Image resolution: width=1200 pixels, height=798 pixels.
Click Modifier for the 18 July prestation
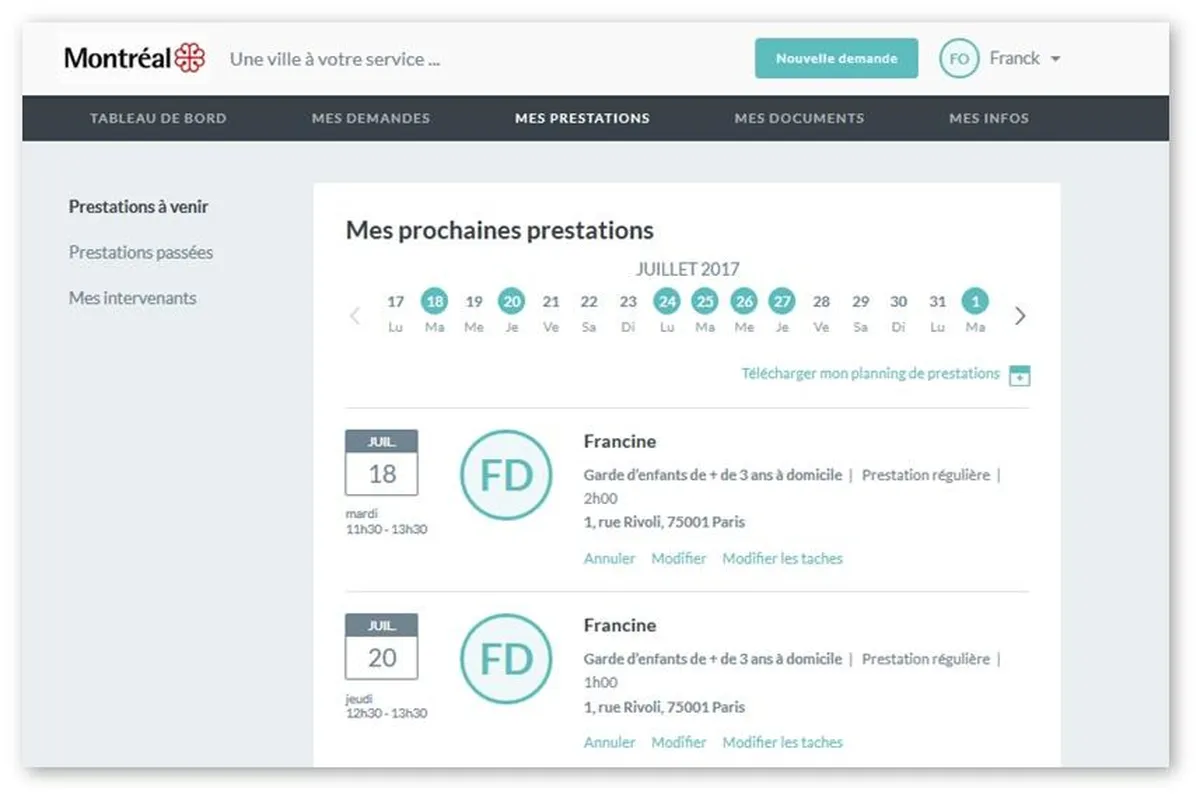pyautogui.click(x=679, y=558)
